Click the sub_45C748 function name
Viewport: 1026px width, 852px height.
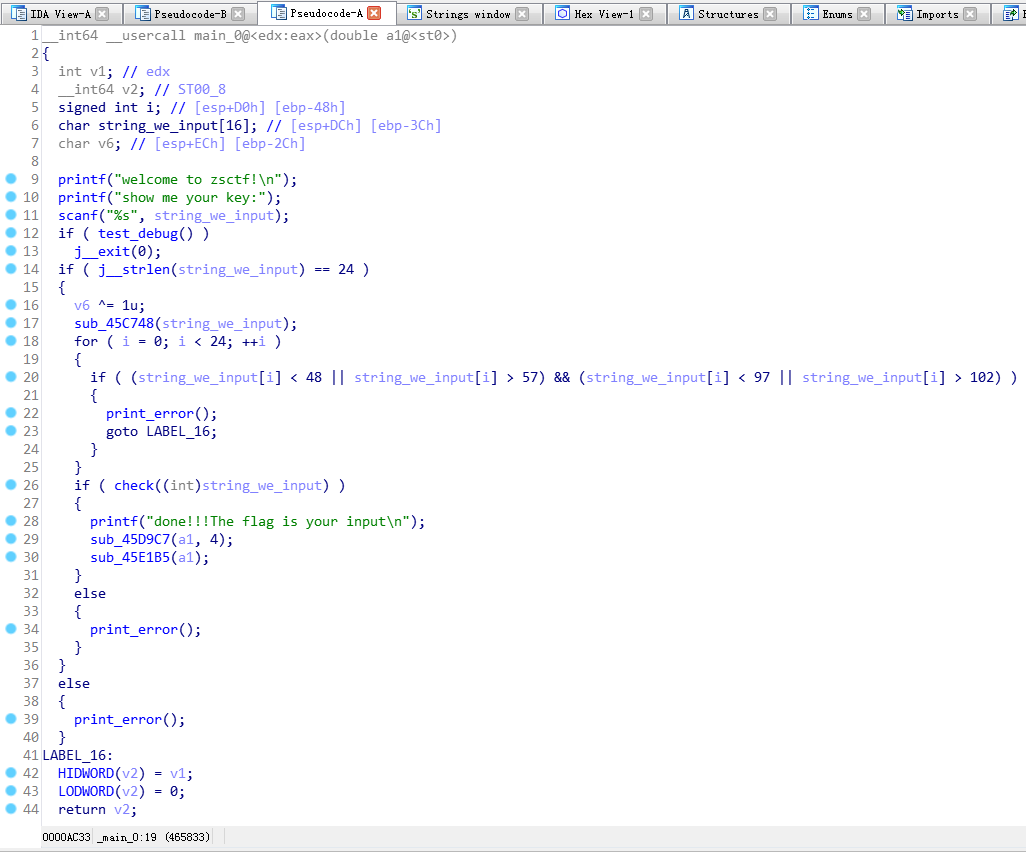click(114, 323)
